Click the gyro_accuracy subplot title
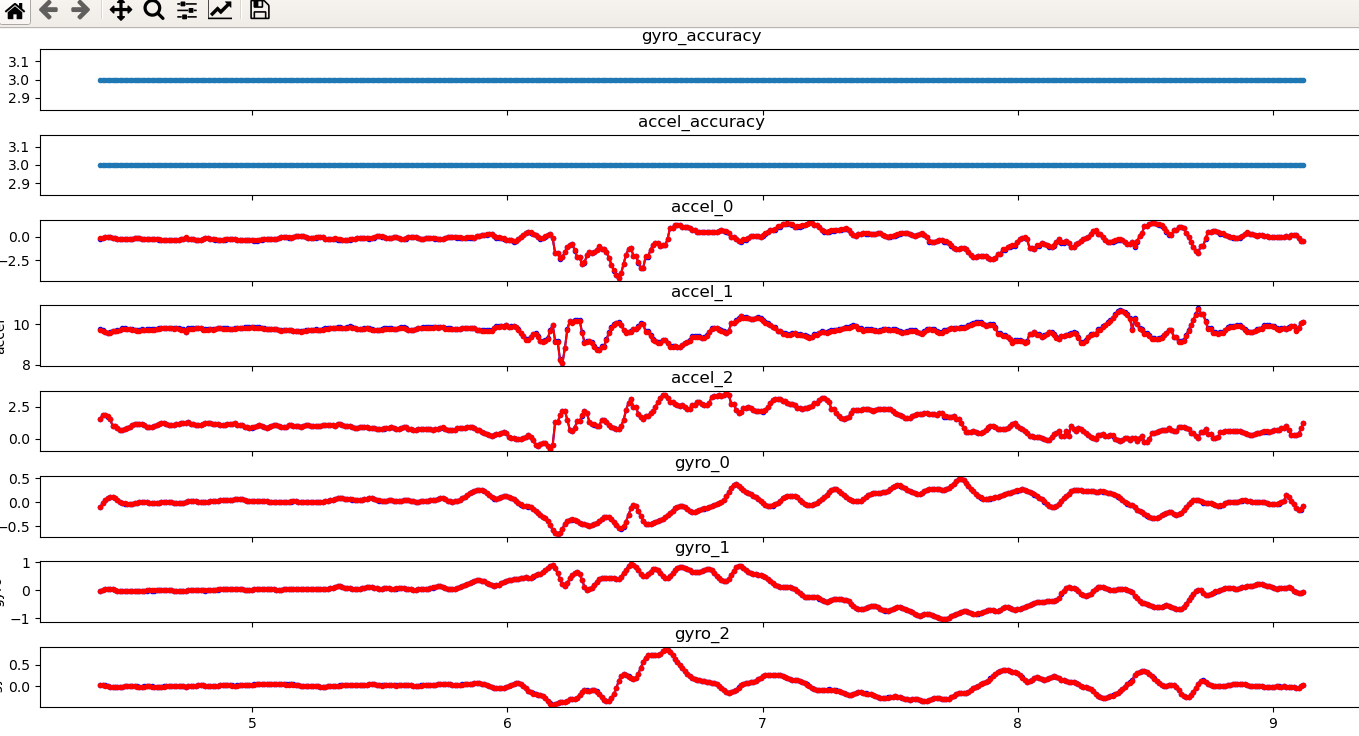 point(700,35)
